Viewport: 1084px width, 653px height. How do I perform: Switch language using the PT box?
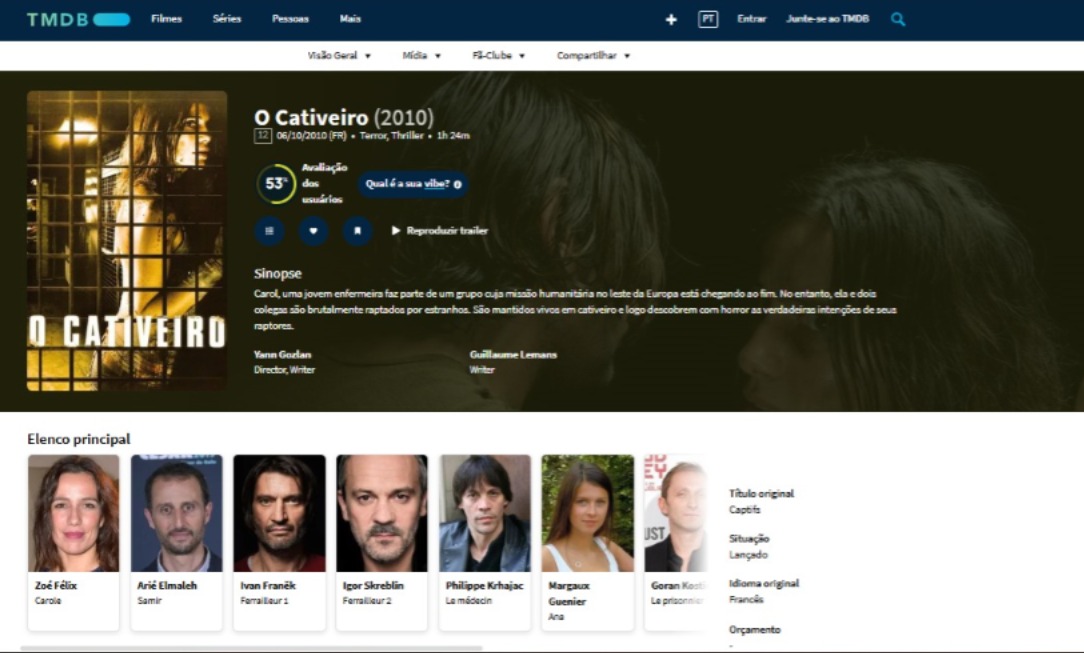click(x=708, y=19)
